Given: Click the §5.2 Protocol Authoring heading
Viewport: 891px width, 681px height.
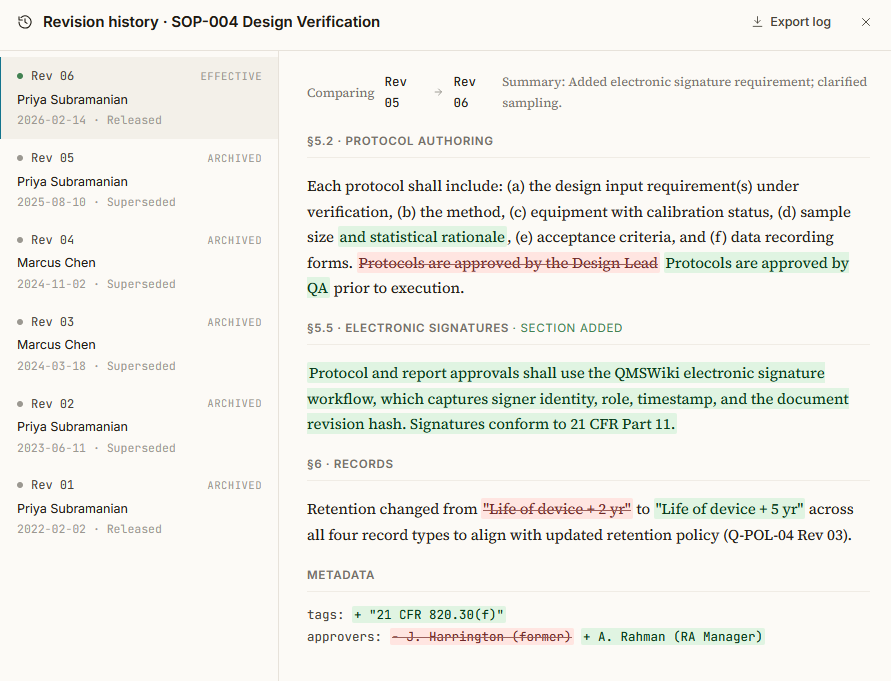Looking at the screenshot, I should point(400,141).
